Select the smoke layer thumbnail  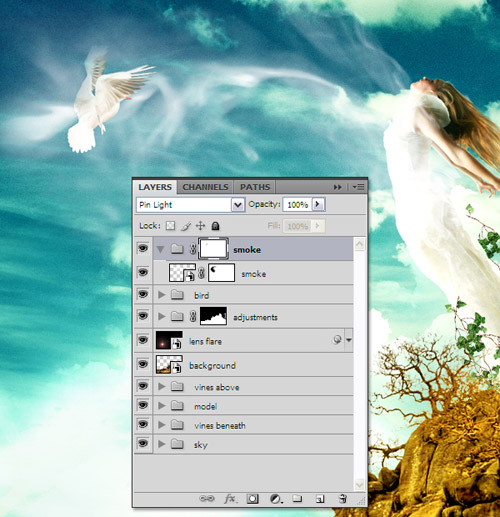[x=182, y=273]
